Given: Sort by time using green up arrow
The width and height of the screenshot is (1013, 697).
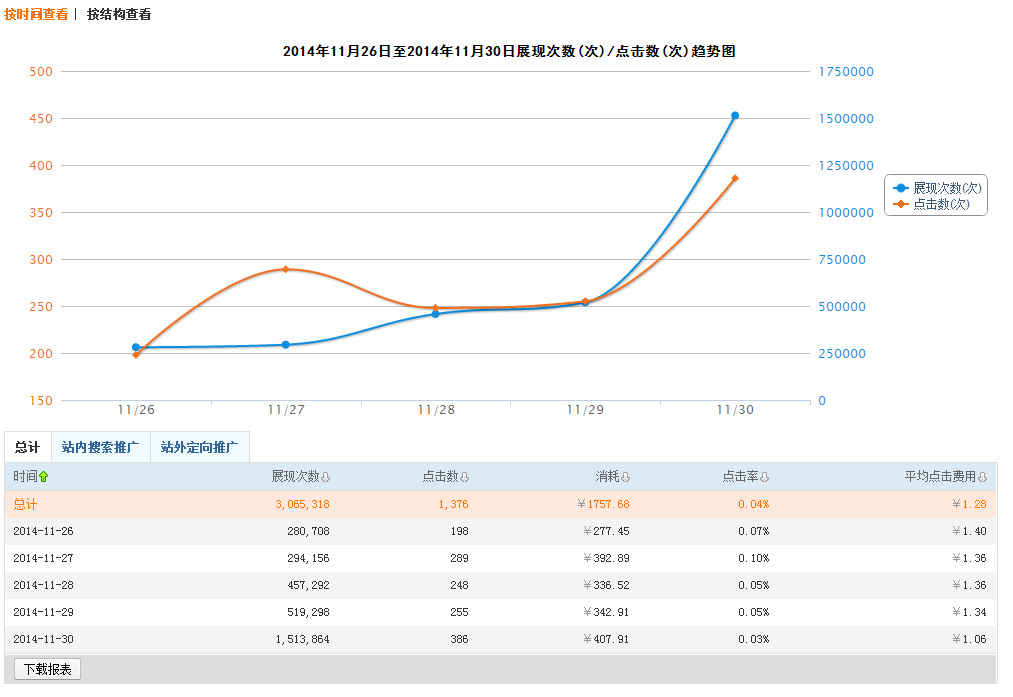Looking at the screenshot, I should tap(44, 477).
